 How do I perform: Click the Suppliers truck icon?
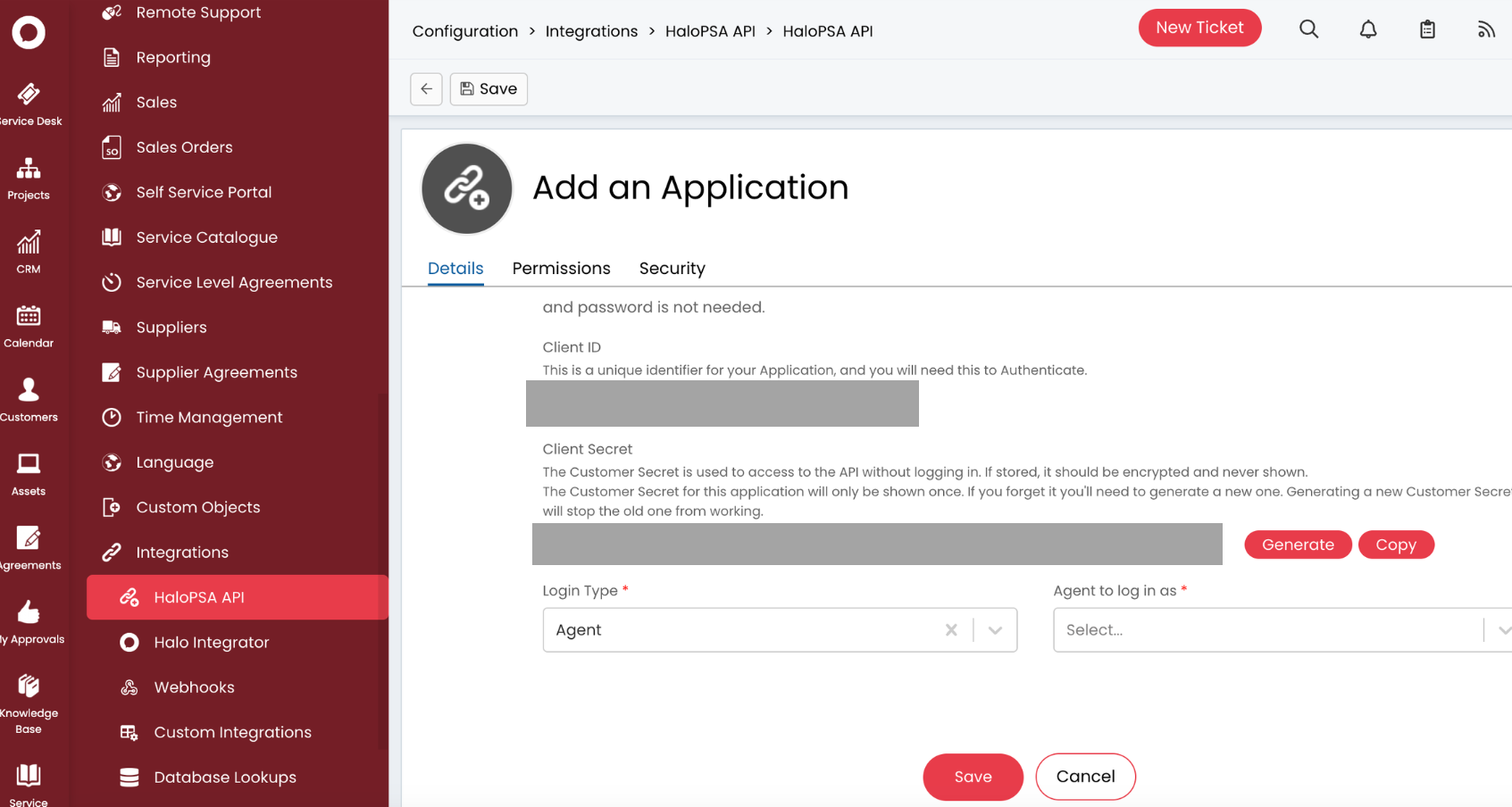pyautogui.click(x=112, y=328)
